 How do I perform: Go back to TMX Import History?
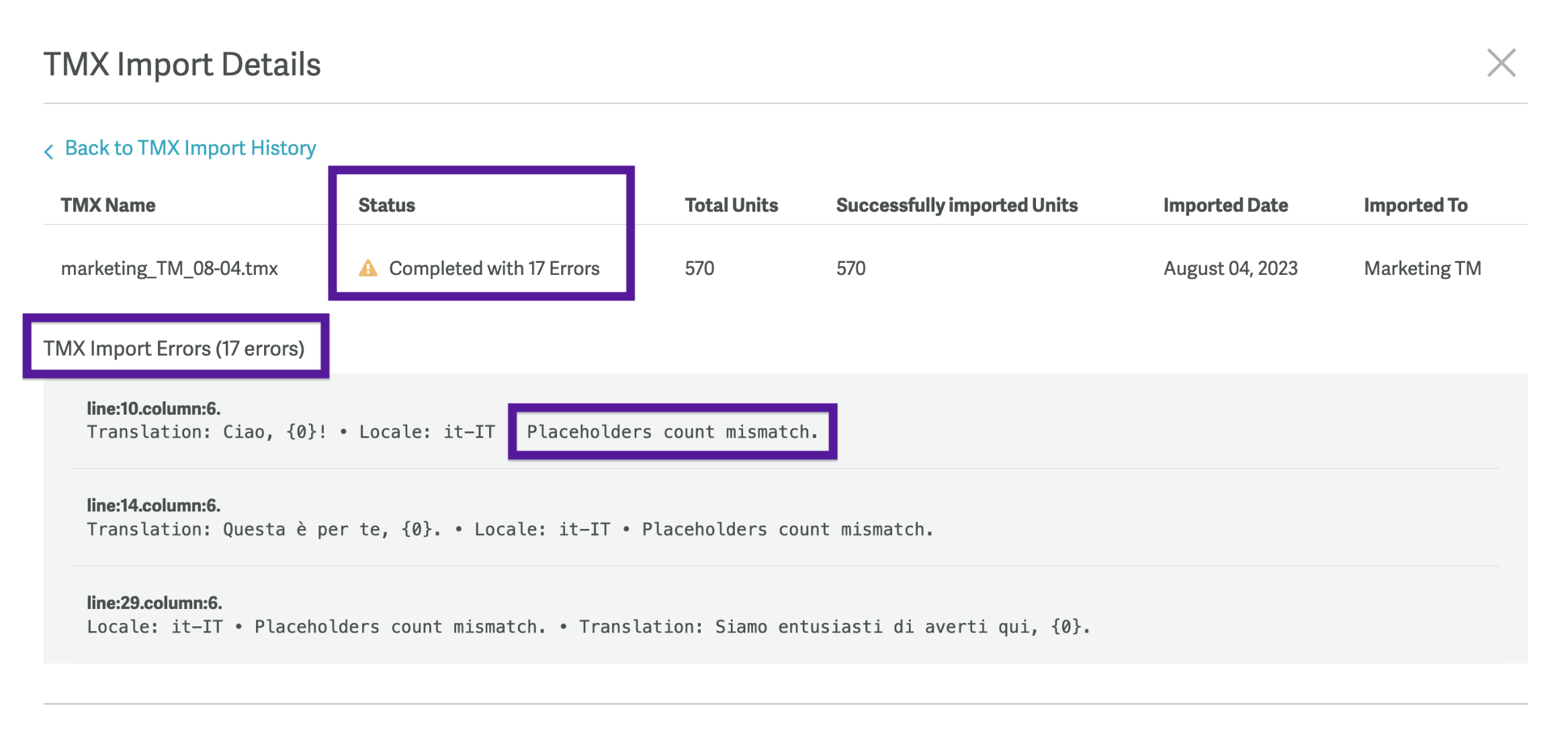190,148
